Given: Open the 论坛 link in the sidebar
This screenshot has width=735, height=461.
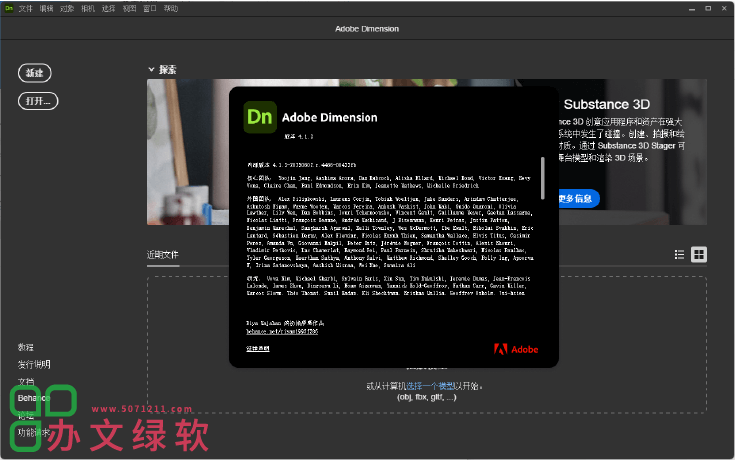Looking at the screenshot, I should (x=26, y=416).
